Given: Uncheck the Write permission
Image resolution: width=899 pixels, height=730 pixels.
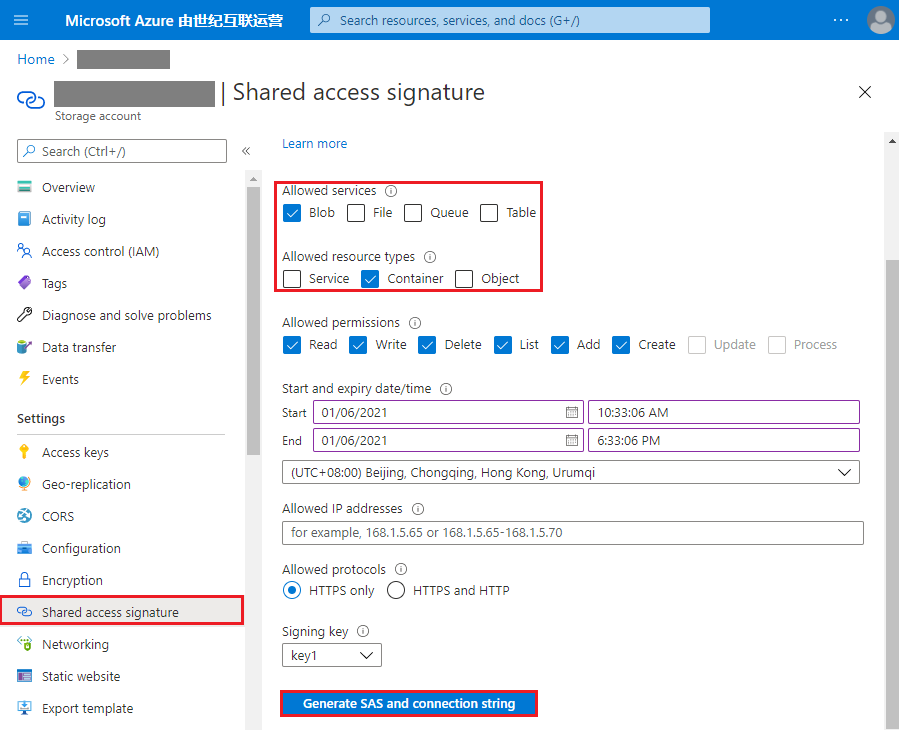Looking at the screenshot, I should point(358,345).
